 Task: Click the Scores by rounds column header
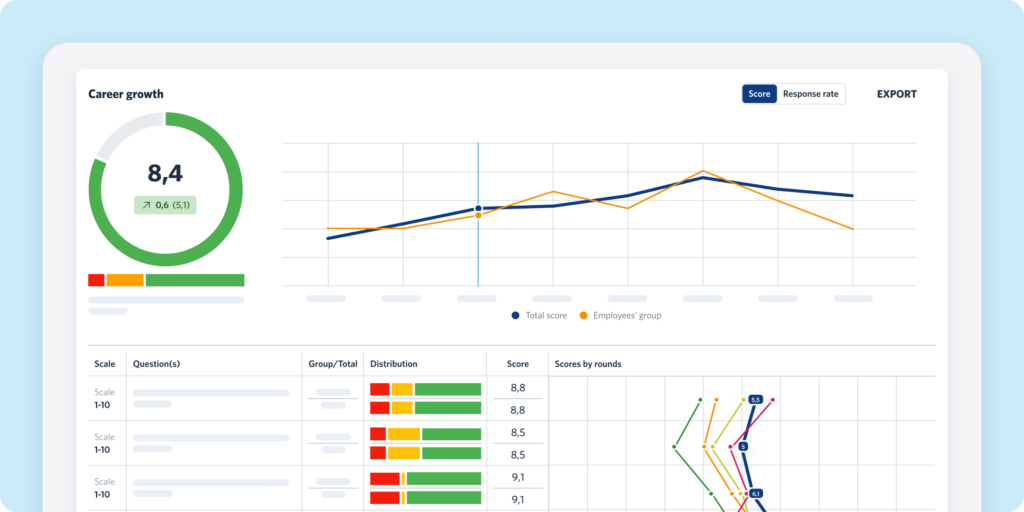click(x=588, y=364)
